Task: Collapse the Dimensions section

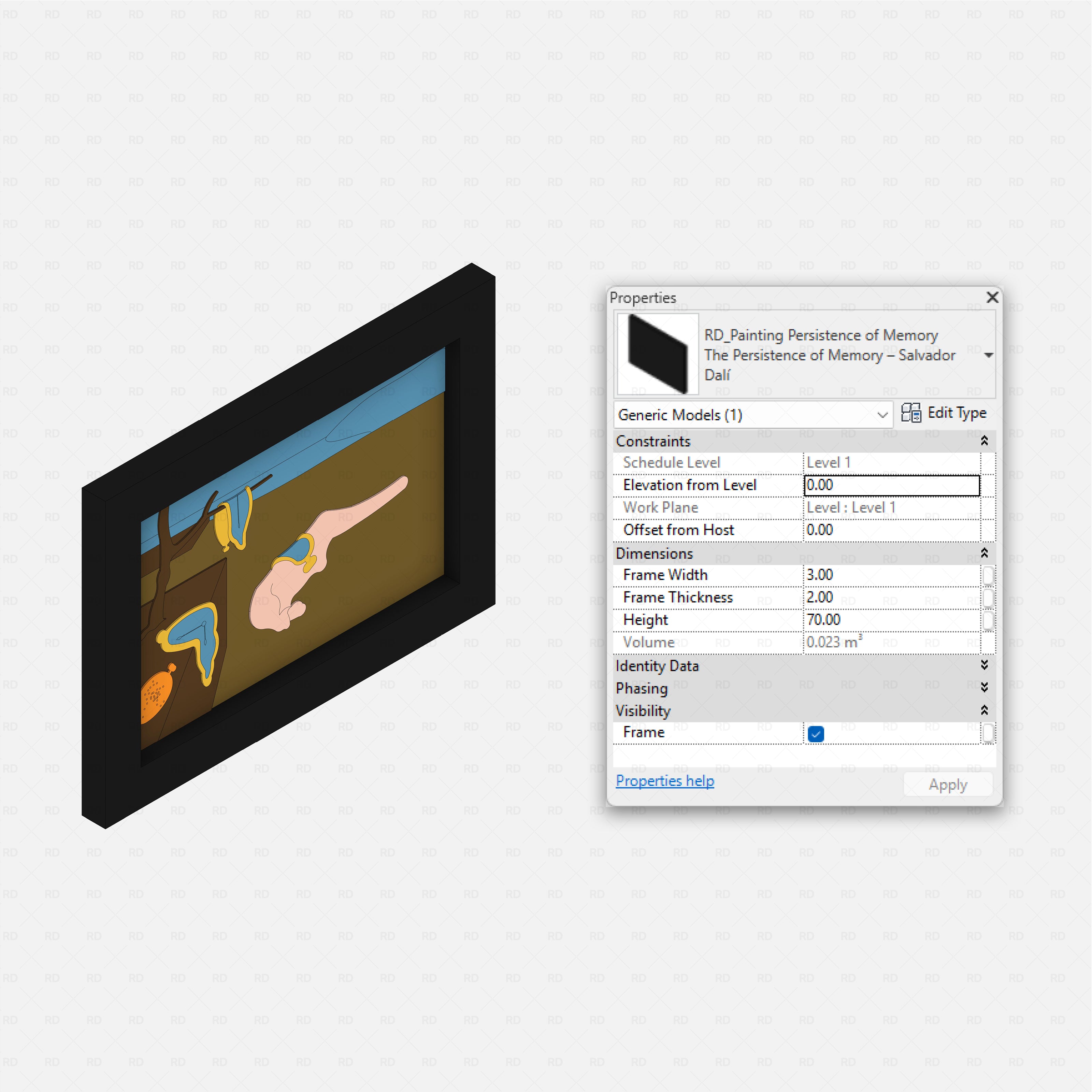Action: 985,554
